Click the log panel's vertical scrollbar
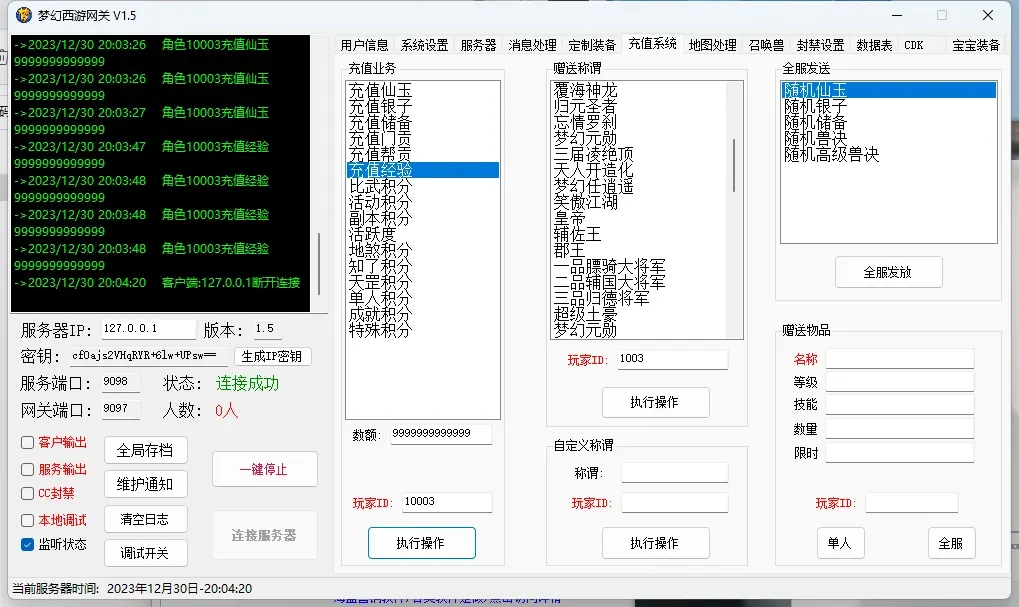Screen dimensions: 1019x607 319,264
